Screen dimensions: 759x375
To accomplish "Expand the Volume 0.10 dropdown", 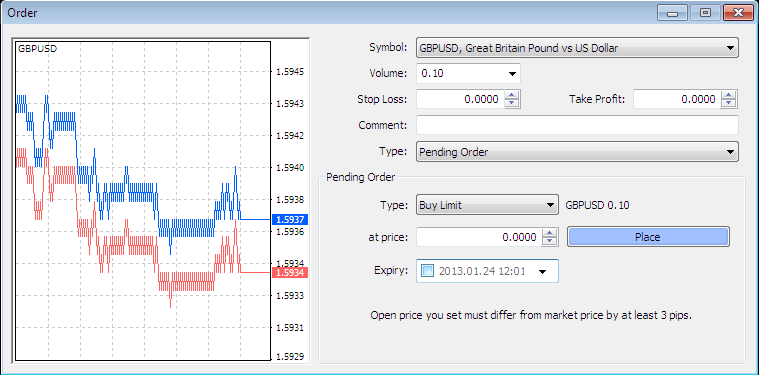I will [x=468, y=74].
